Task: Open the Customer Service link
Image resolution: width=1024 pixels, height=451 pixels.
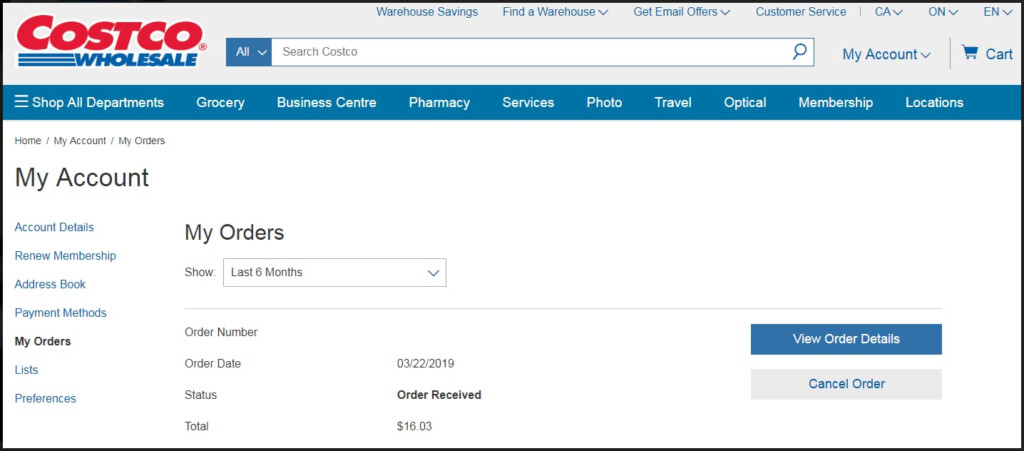Action: [x=801, y=12]
